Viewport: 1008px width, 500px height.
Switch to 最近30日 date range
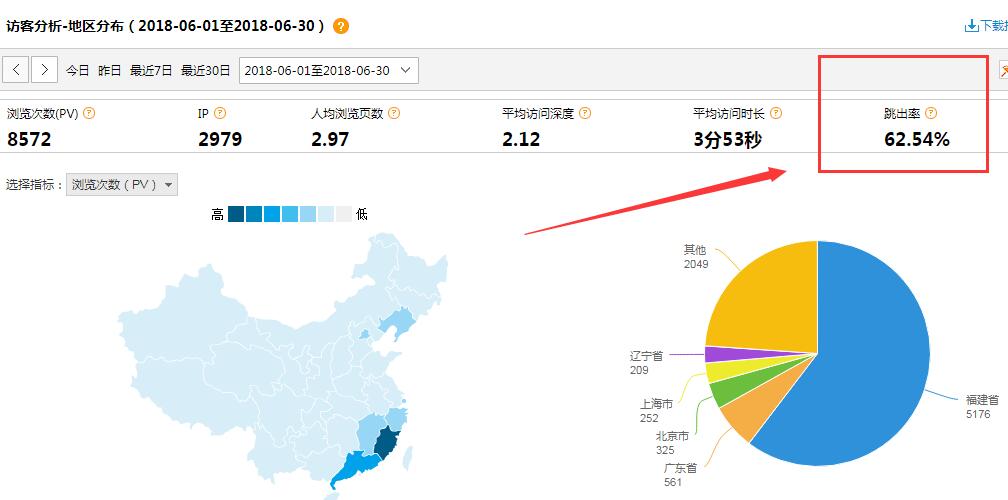pyautogui.click(x=206, y=70)
